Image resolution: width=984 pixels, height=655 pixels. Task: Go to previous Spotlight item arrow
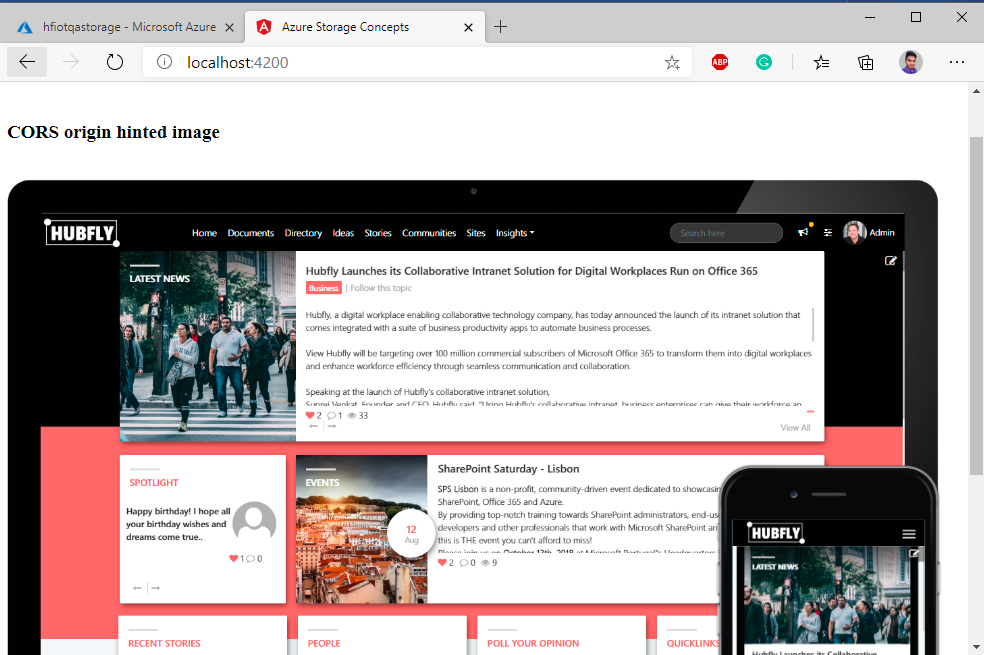point(137,588)
